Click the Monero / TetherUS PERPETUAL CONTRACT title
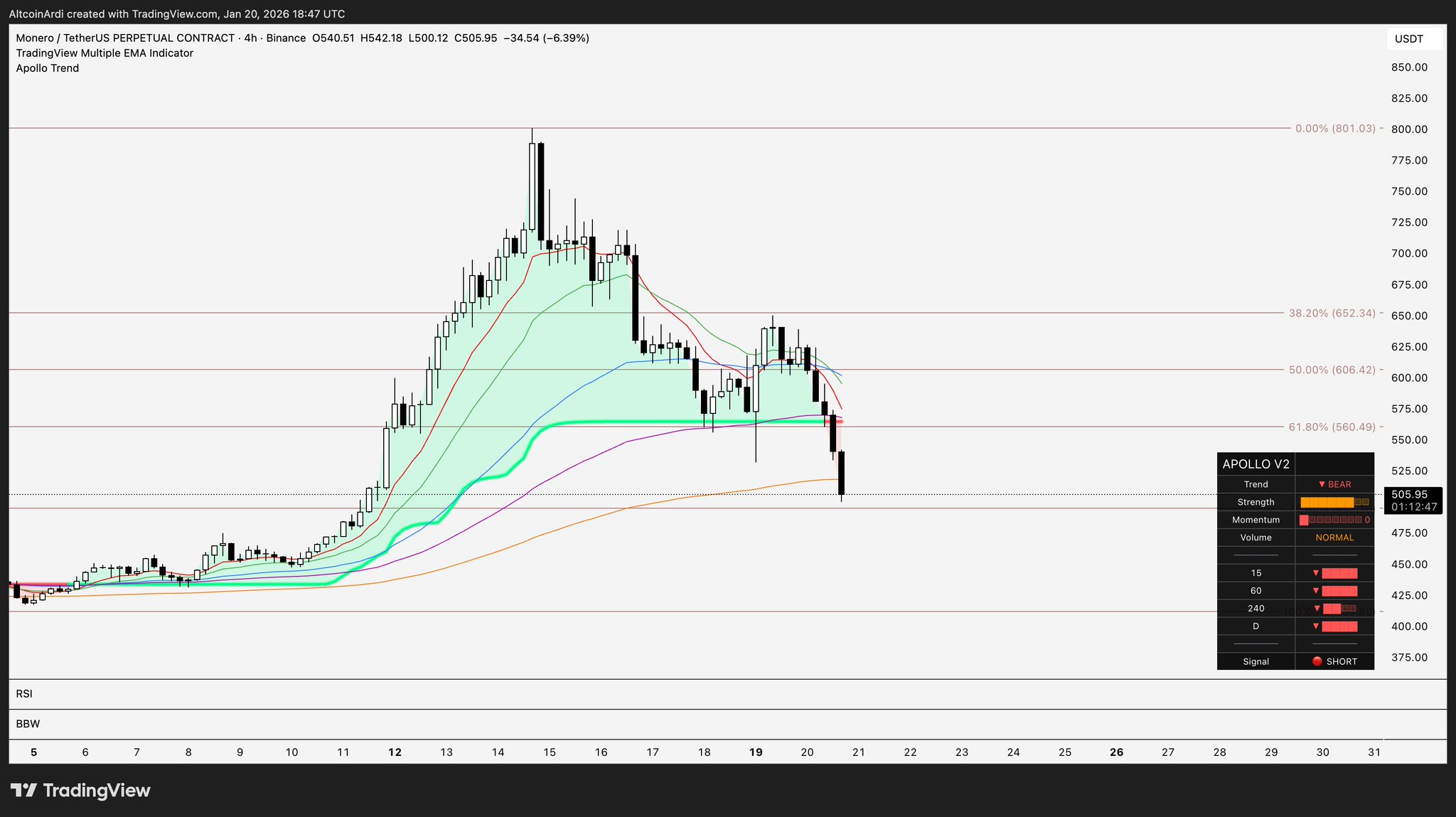 click(125, 38)
